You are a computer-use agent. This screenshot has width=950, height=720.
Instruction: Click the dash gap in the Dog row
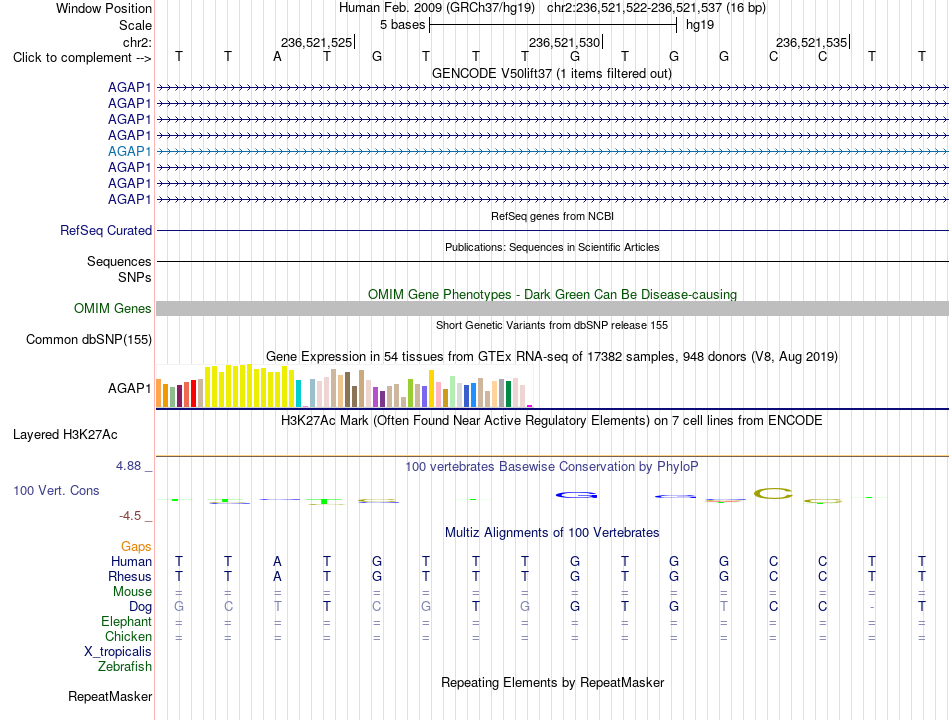pyautogui.click(x=872, y=607)
